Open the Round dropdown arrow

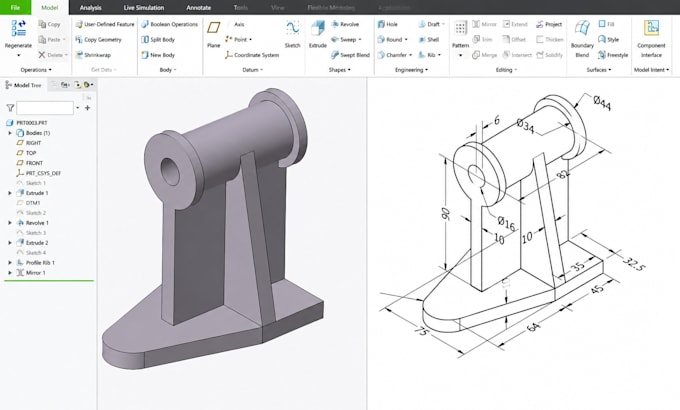[x=406, y=39]
